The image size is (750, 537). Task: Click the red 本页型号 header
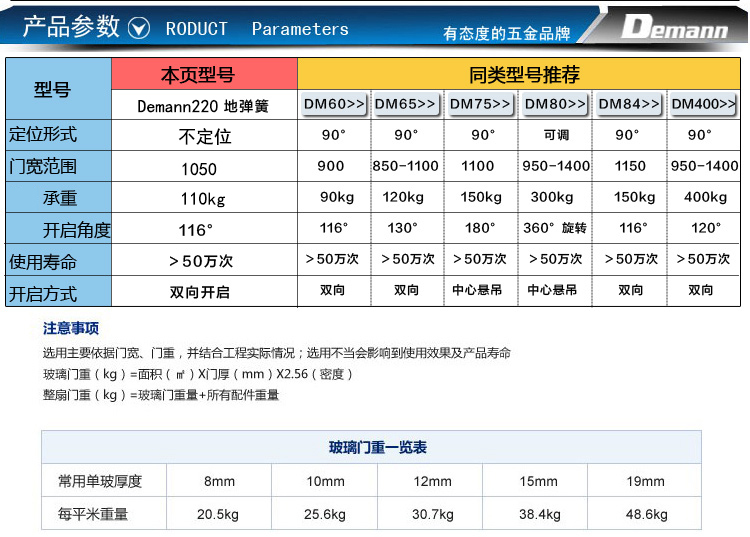[x=204, y=75]
